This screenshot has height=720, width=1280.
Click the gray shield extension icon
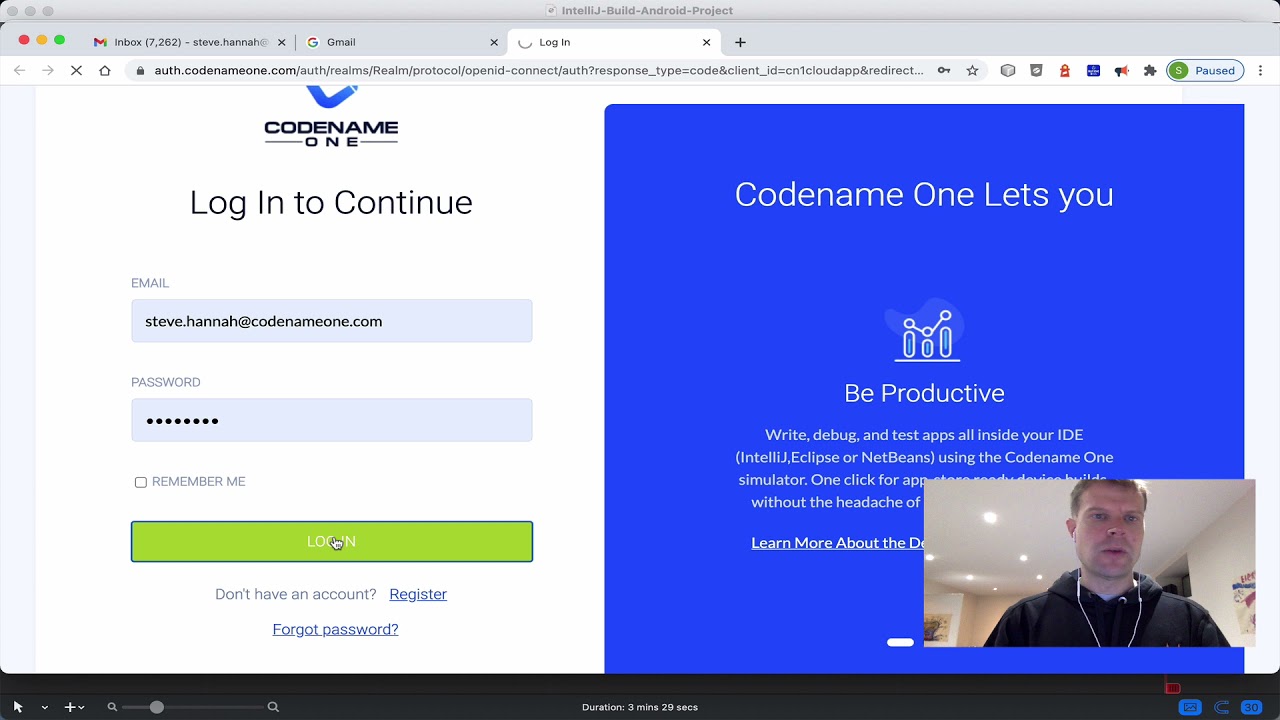point(1036,71)
